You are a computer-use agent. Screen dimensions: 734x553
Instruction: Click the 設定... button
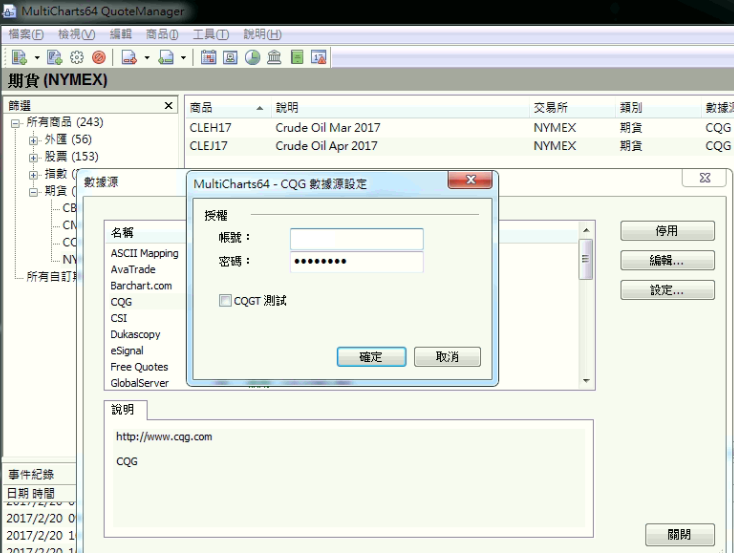668,290
